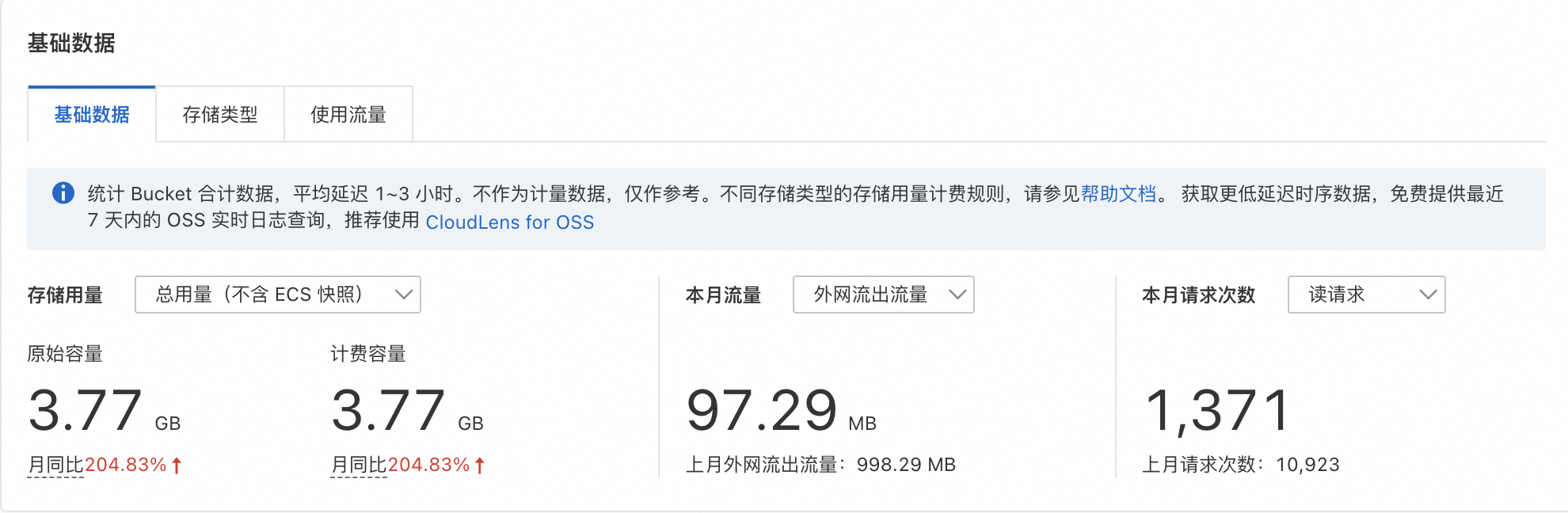This screenshot has height=513, width=1568.
Task: Click red up arrow beside 计费容量 percentage
Action: pos(479,465)
